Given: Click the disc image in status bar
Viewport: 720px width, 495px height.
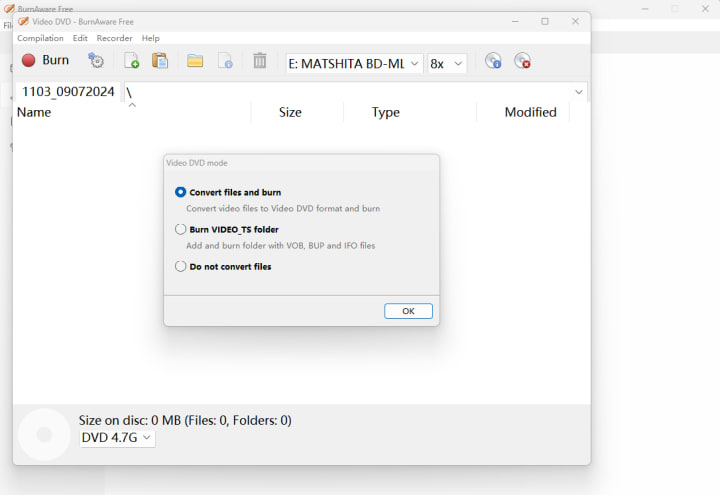Looking at the screenshot, I should click(x=44, y=434).
